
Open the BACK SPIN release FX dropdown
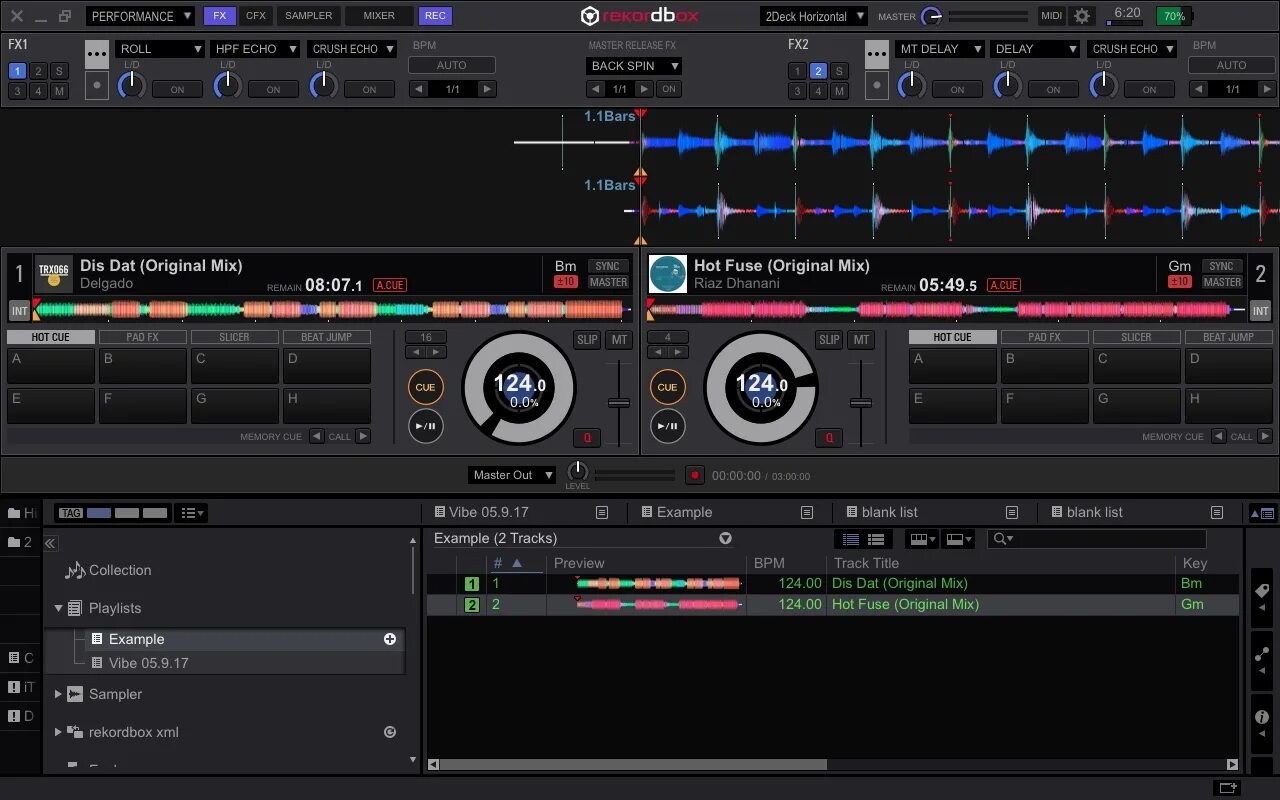[x=634, y=66]
